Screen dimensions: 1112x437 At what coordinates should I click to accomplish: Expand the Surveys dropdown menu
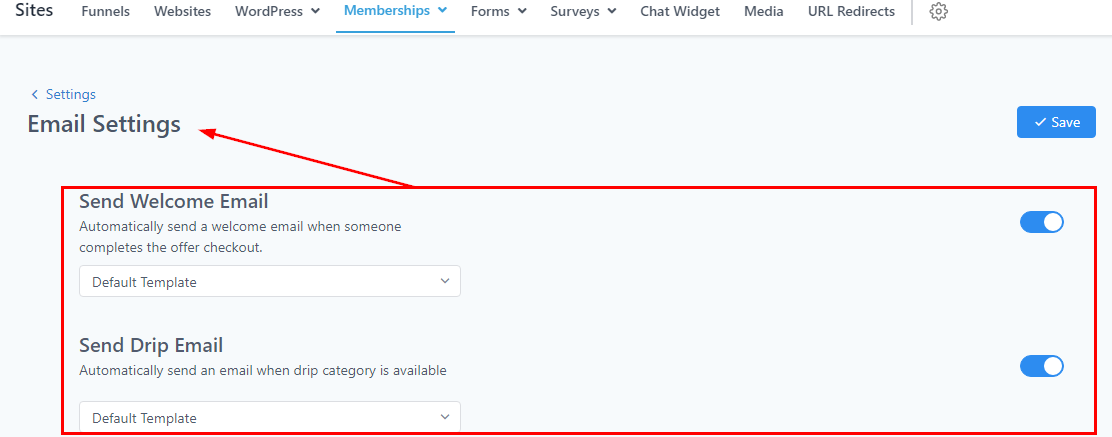coord(583,12)
